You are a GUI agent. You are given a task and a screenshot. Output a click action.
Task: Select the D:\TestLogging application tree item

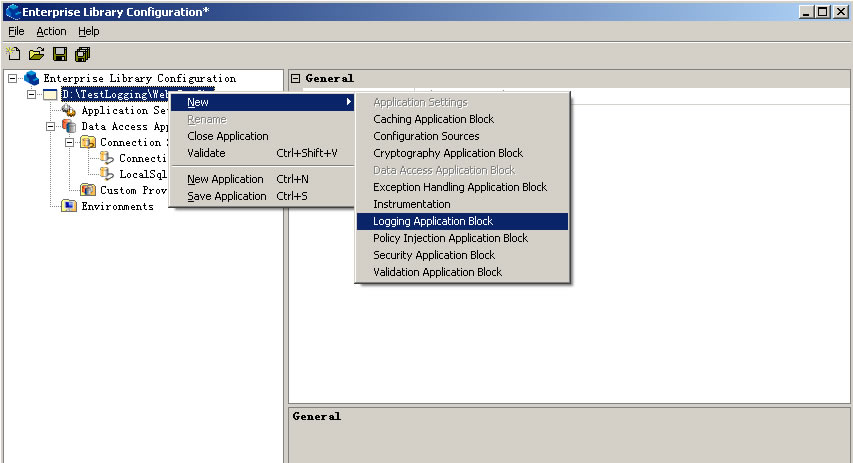tap(115, 95)
